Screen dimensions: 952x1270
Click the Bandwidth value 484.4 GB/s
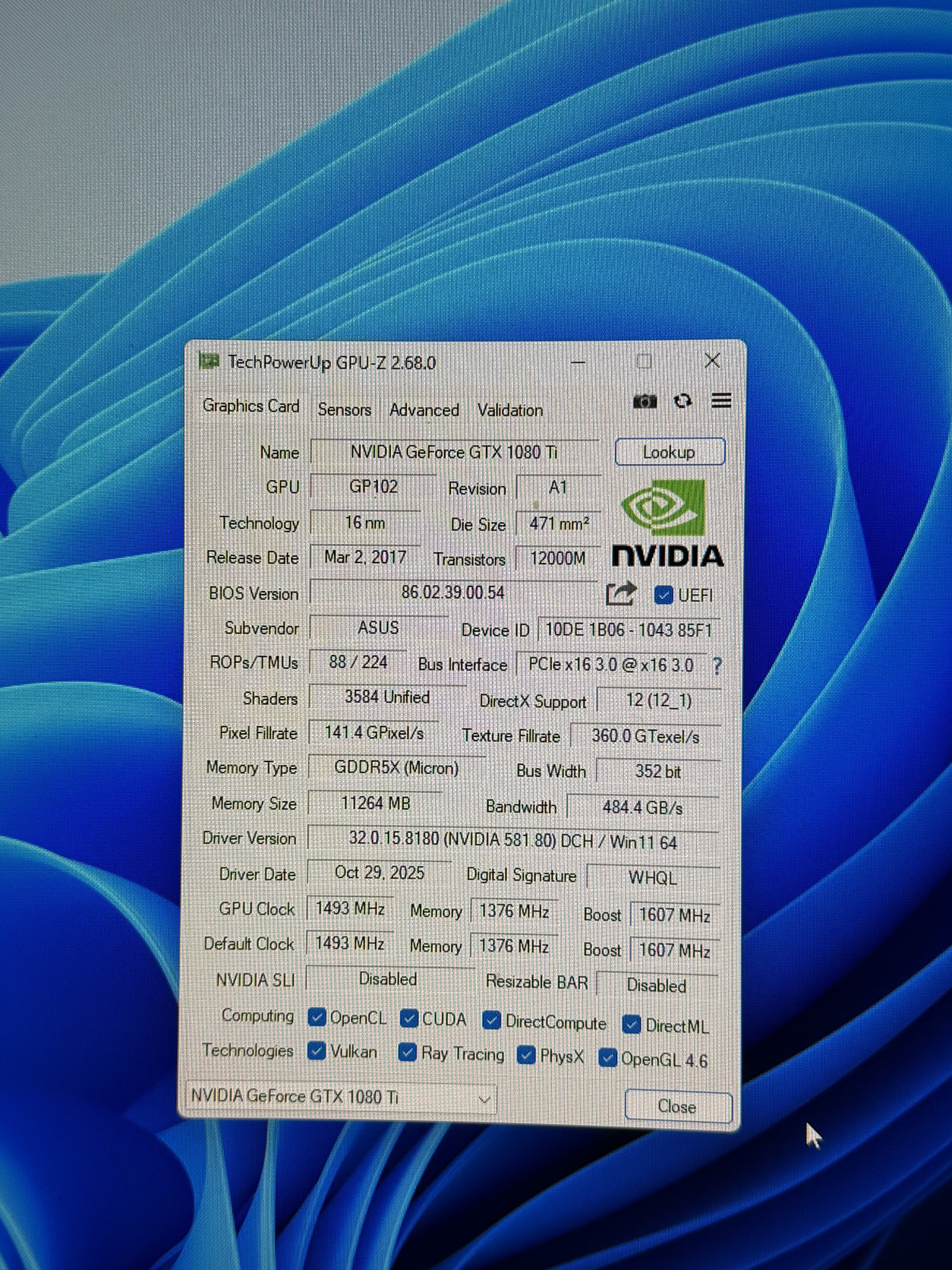(643, 807)
